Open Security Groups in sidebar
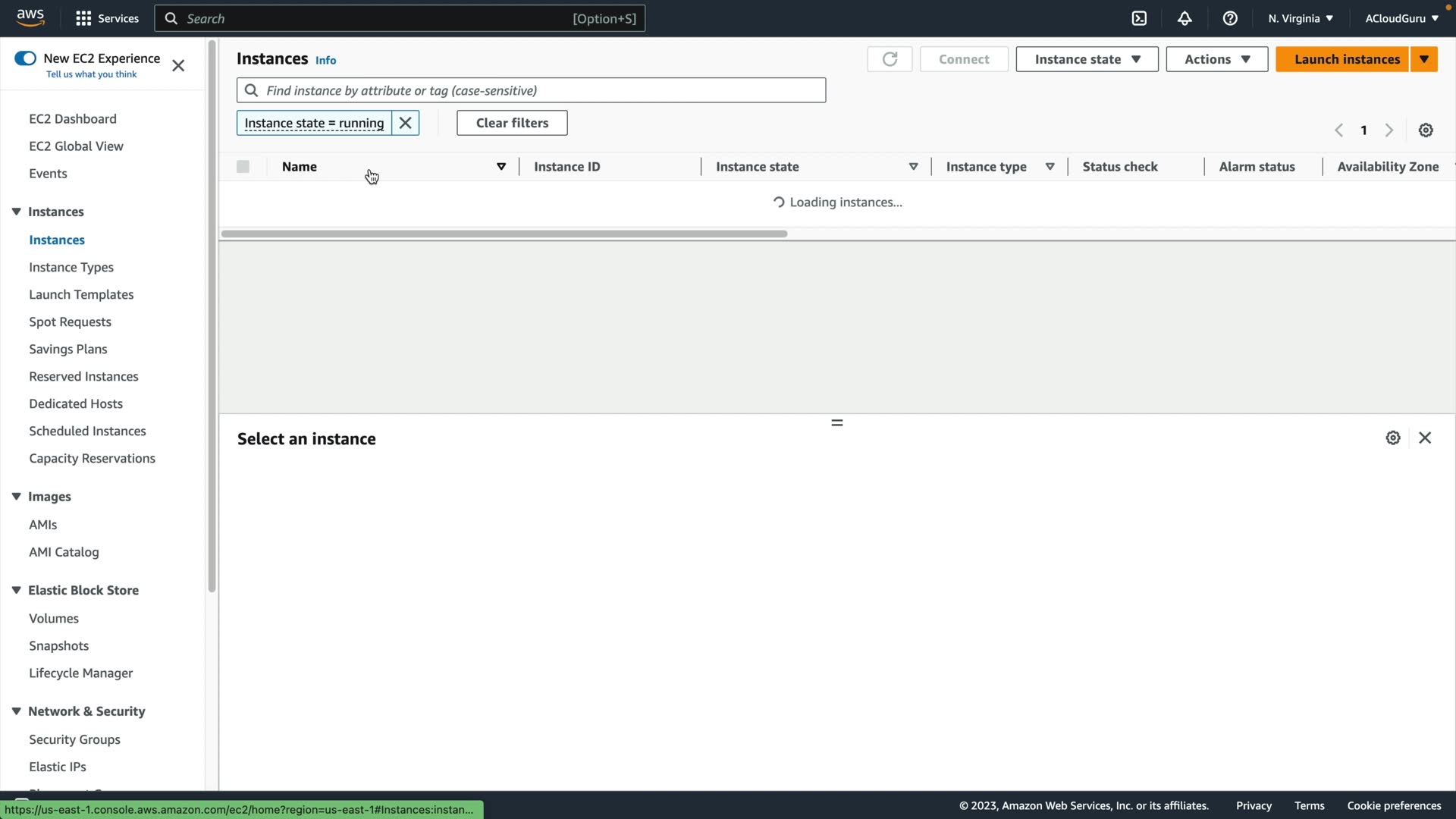This screenshot has width=1456, height=819. [74, 739]
